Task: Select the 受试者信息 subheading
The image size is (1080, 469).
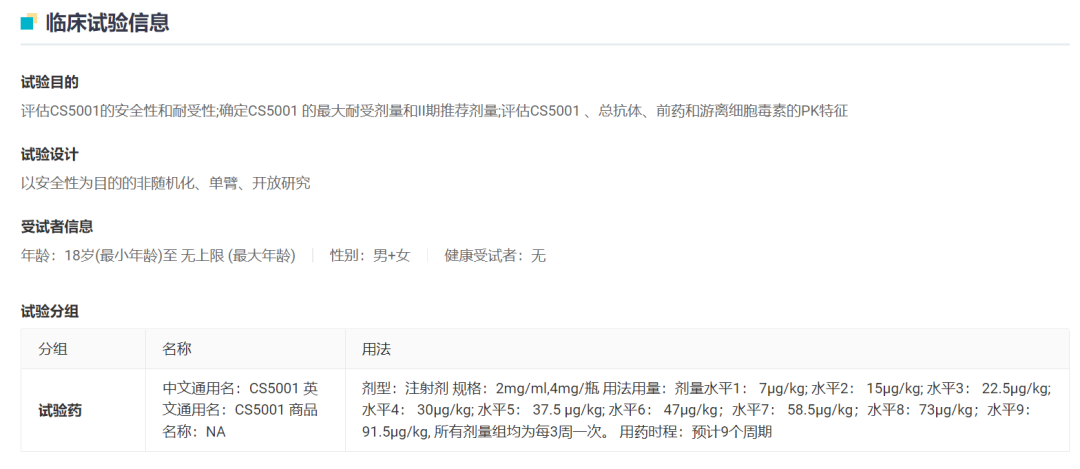Action: pos(57,226)
